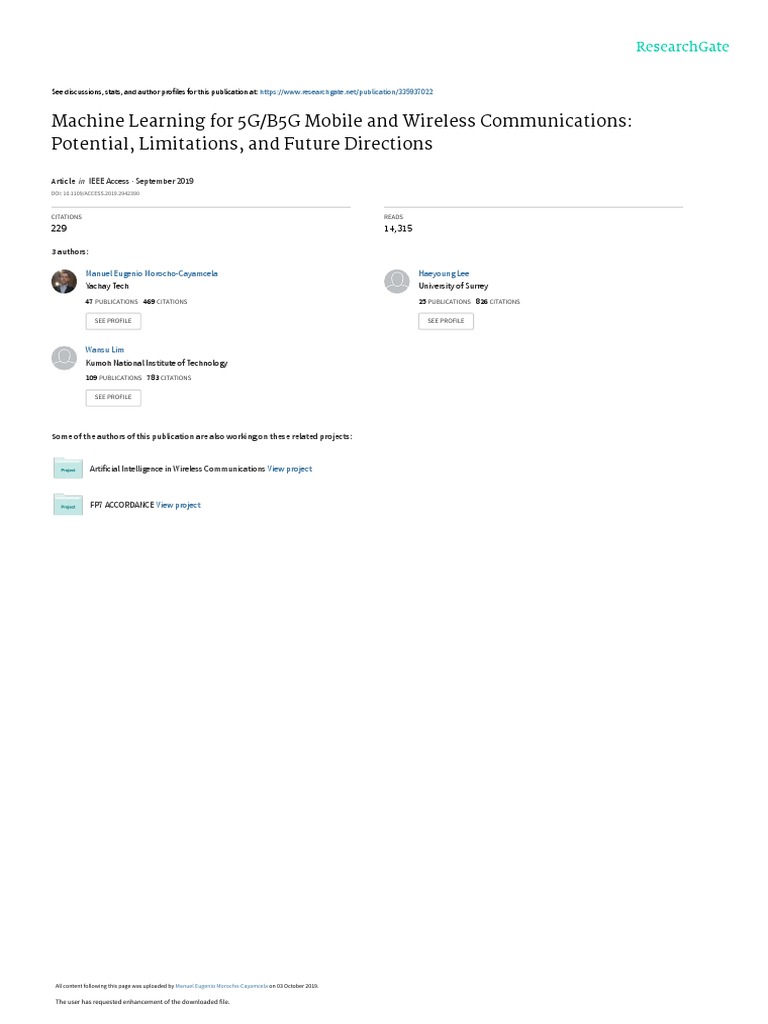The image size is (768, 1024).
Task: Click See Profile under University of Surrey
Action: pos(446,321)
